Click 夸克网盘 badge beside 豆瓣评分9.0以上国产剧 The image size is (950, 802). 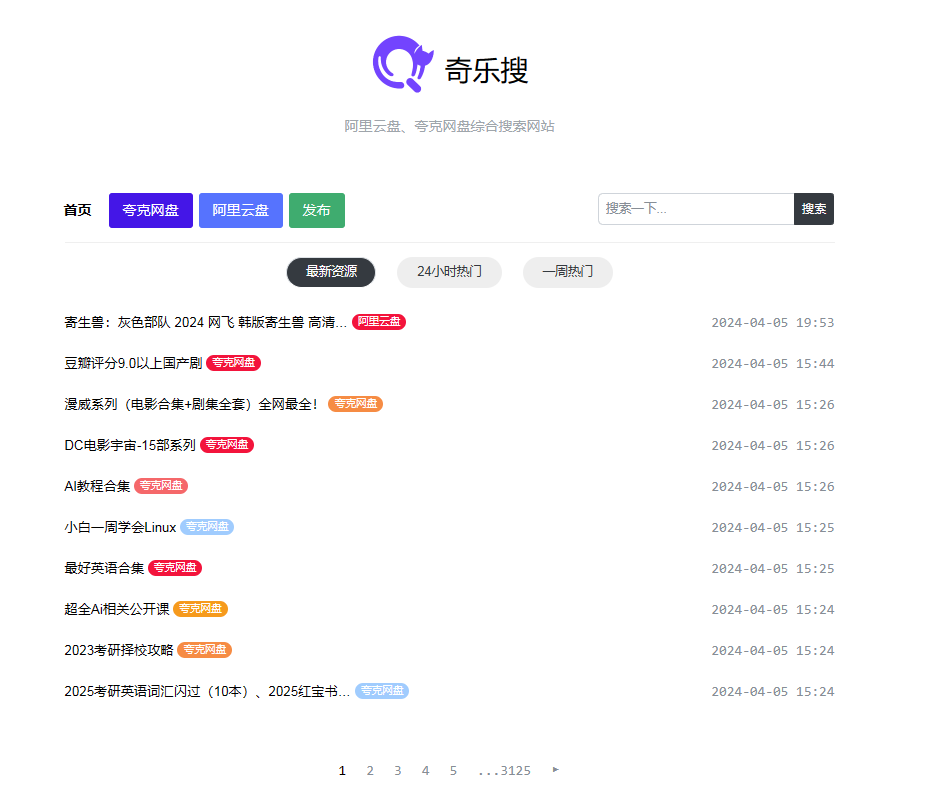coord(233,363)
